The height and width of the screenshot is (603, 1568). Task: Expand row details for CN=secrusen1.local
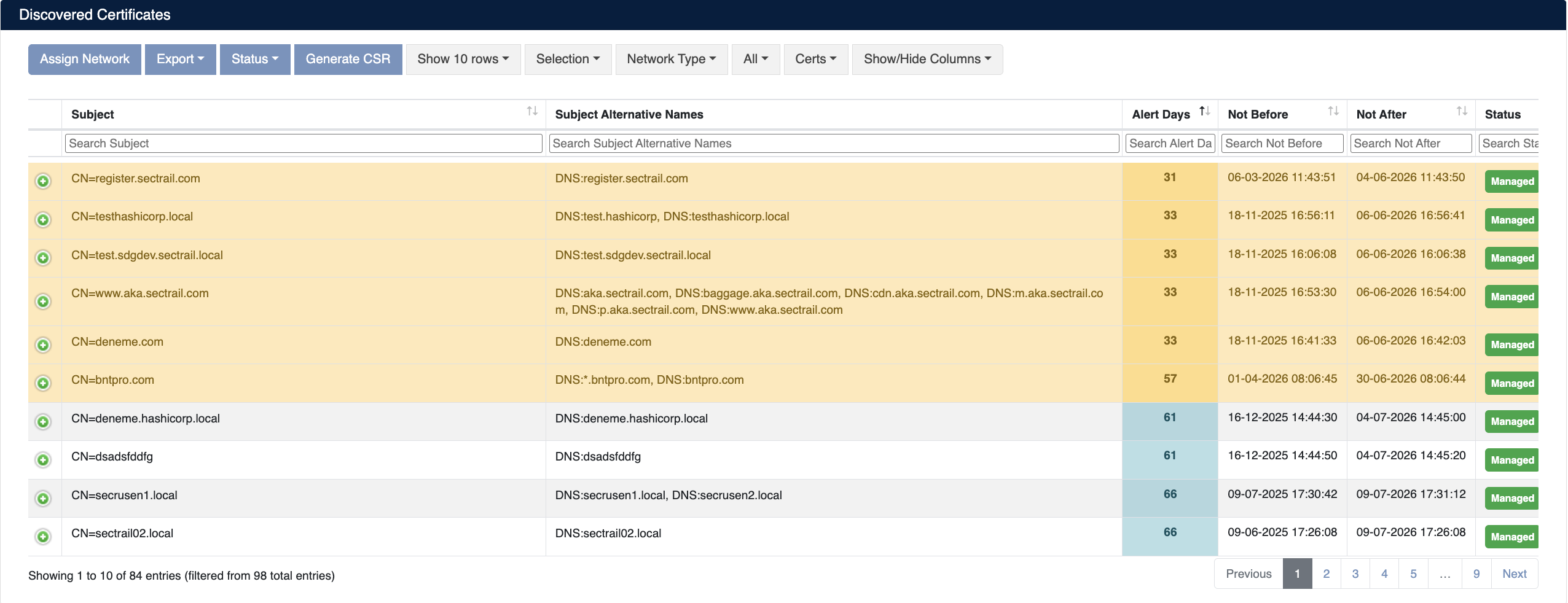pos(43,499)
